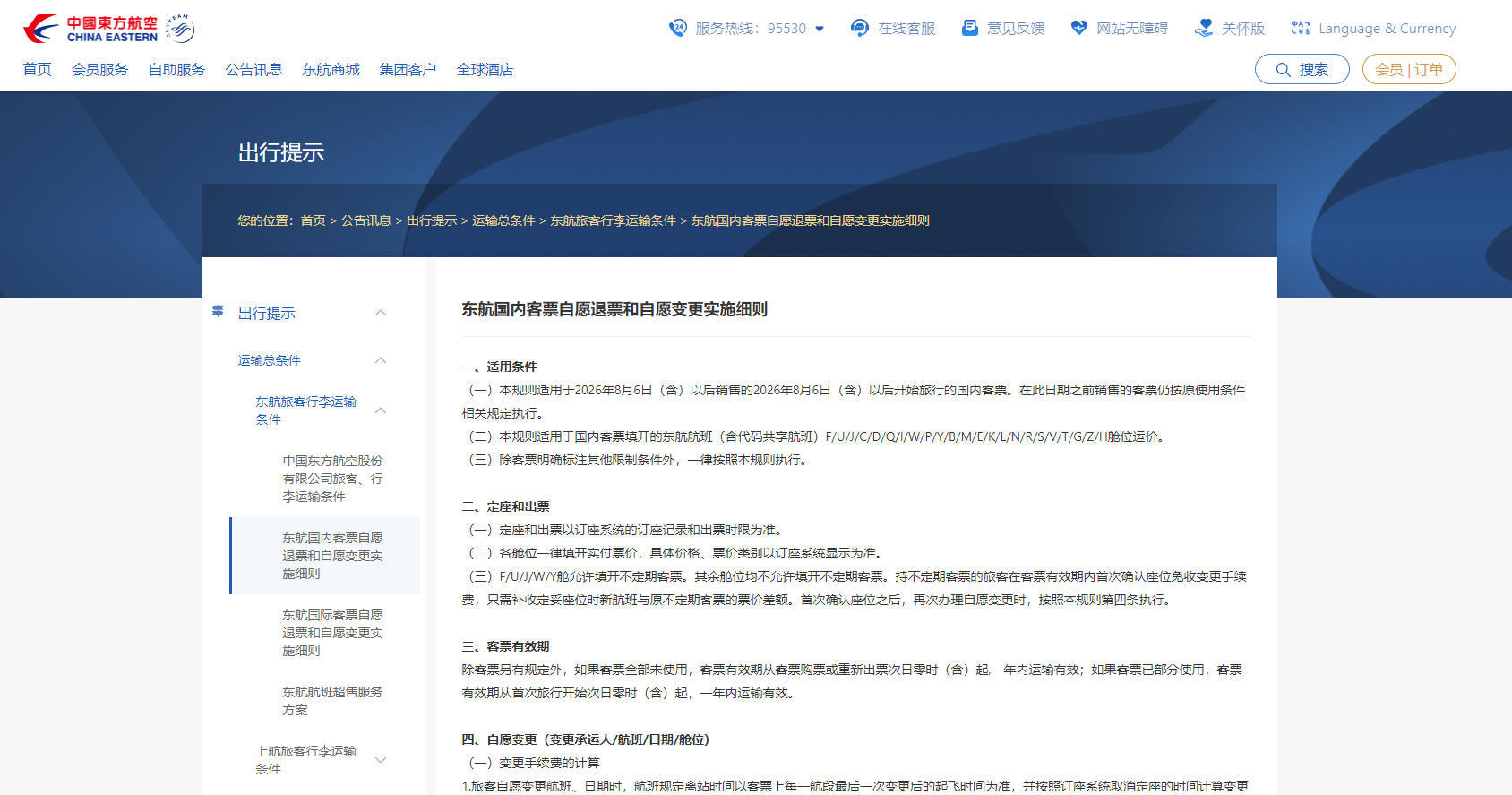Click the online customer service chat icon
Viewport: 1512px width, 795px height.
pyautogui.click(x=859, y=28)
